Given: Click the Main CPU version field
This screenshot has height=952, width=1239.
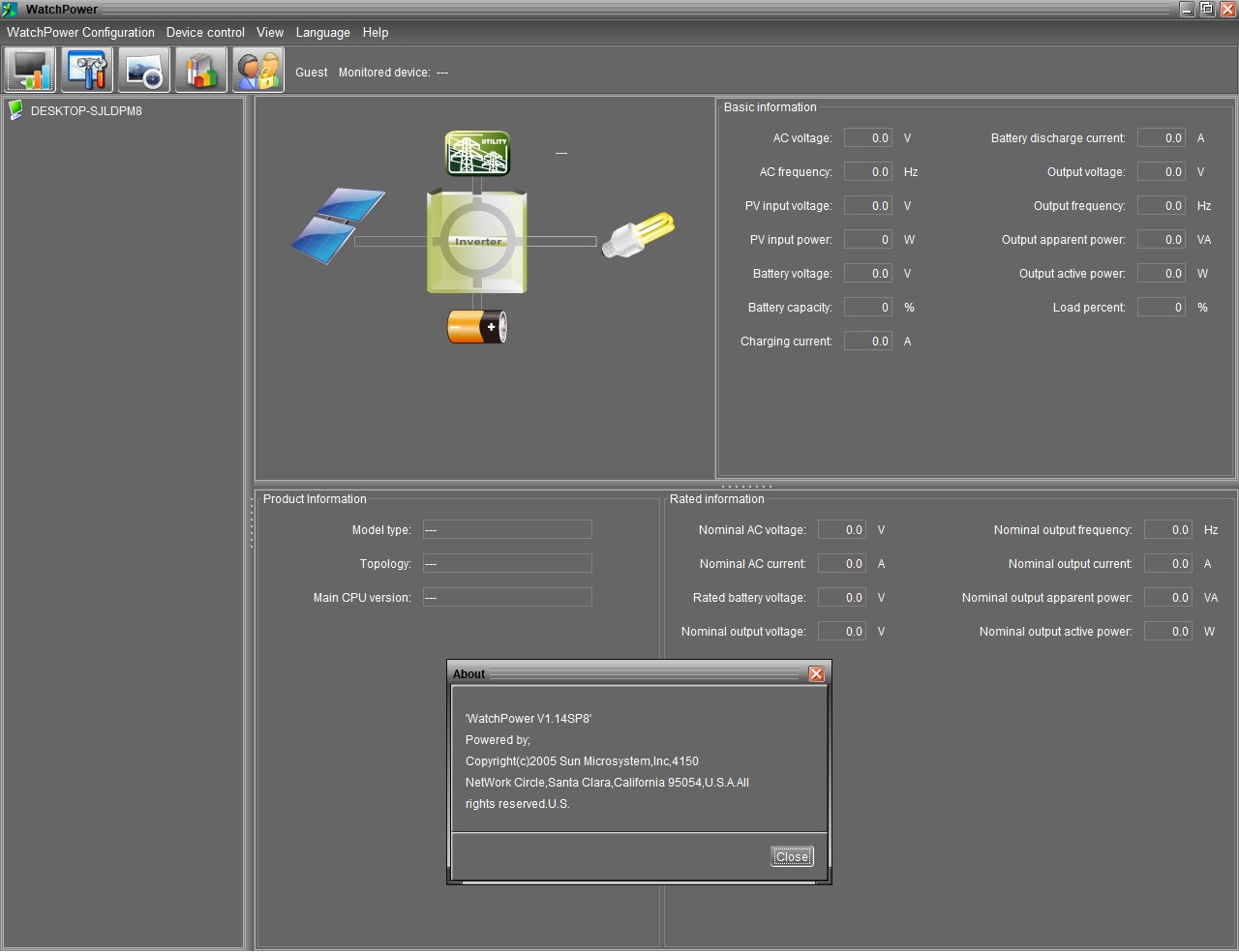Looking at the screenshot, I should point(507,597).
